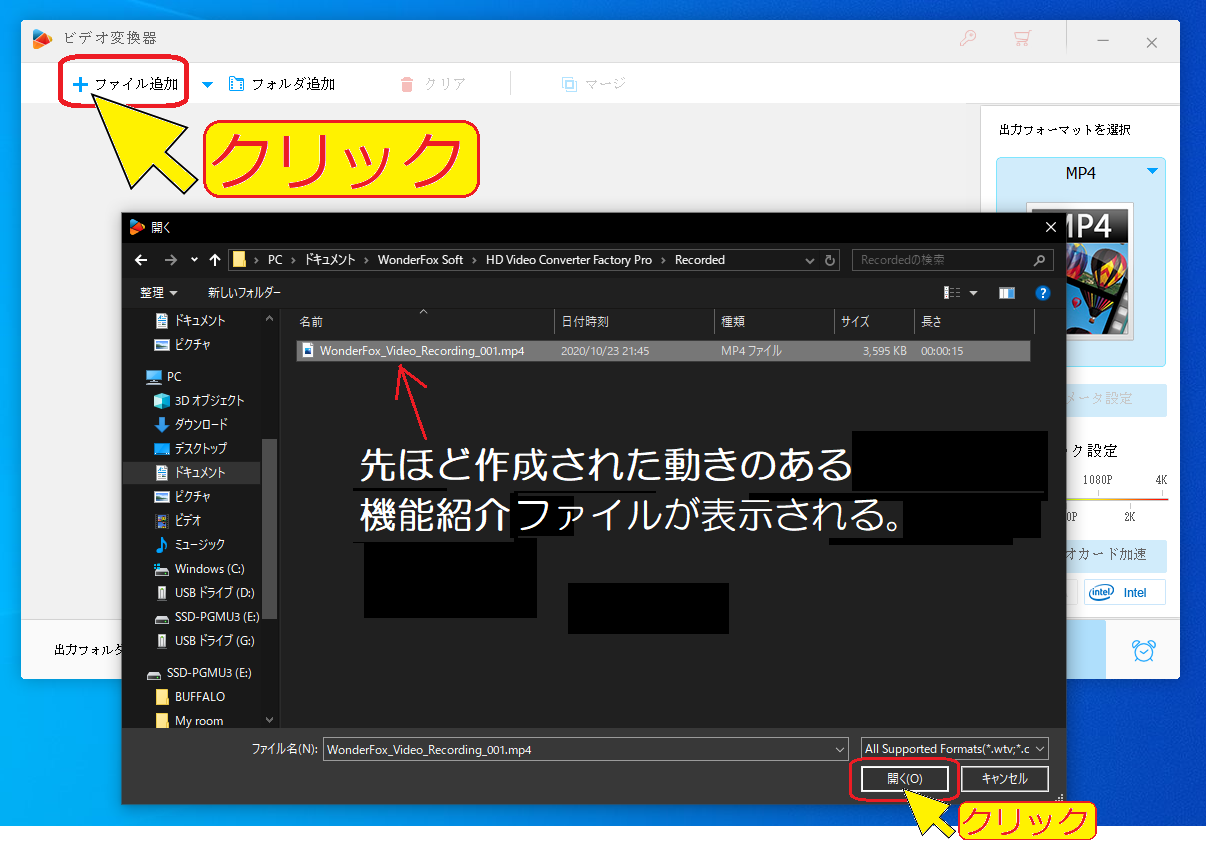This screenshot has width=1206, height=845.
Task: Select Windows (C:) drive in tree
Action: (199, 569)
